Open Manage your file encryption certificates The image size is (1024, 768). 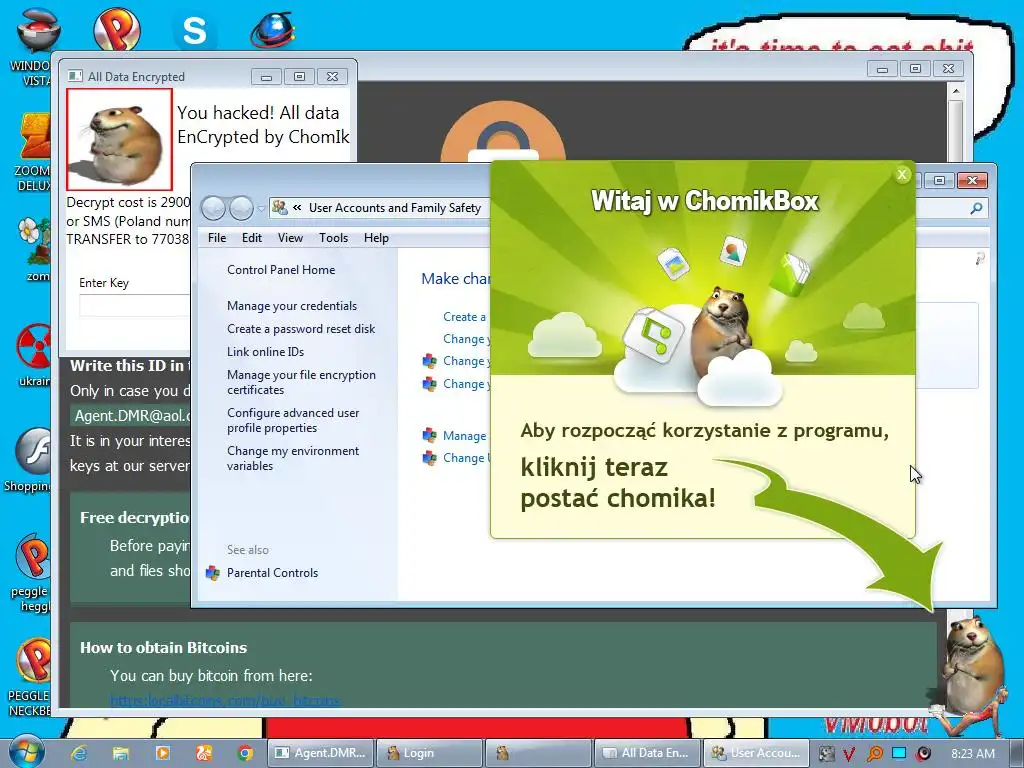point(301,382)
